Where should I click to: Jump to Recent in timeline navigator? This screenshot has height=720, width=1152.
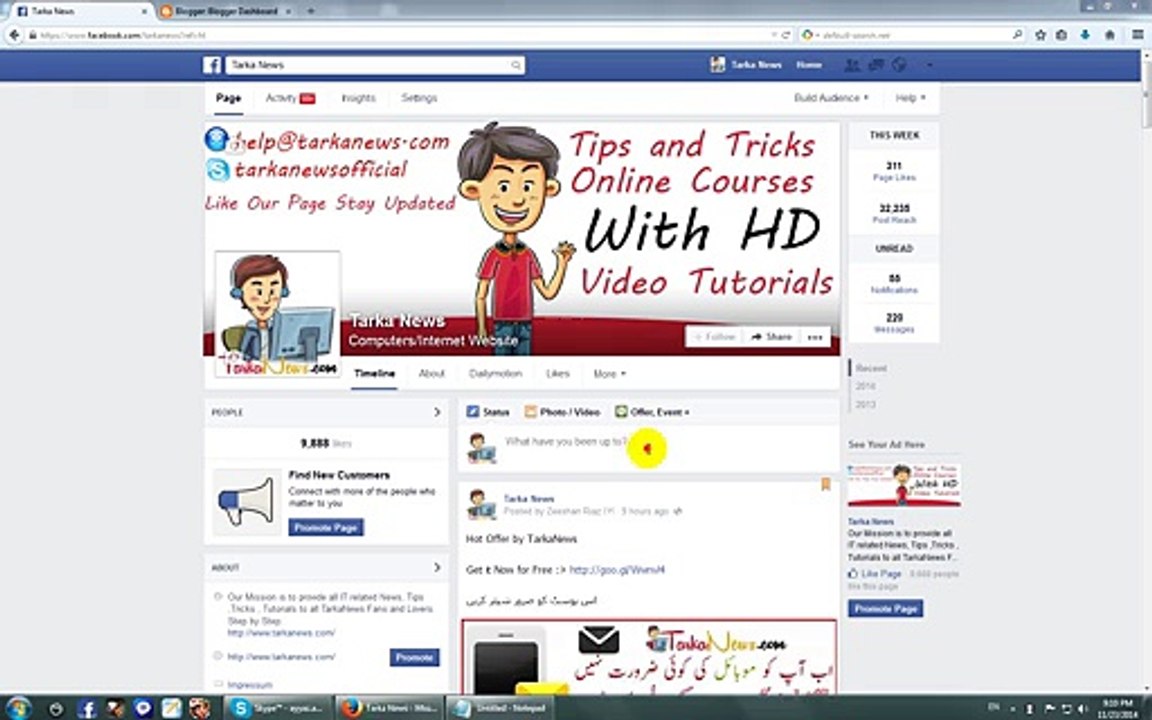click(871, 368)
